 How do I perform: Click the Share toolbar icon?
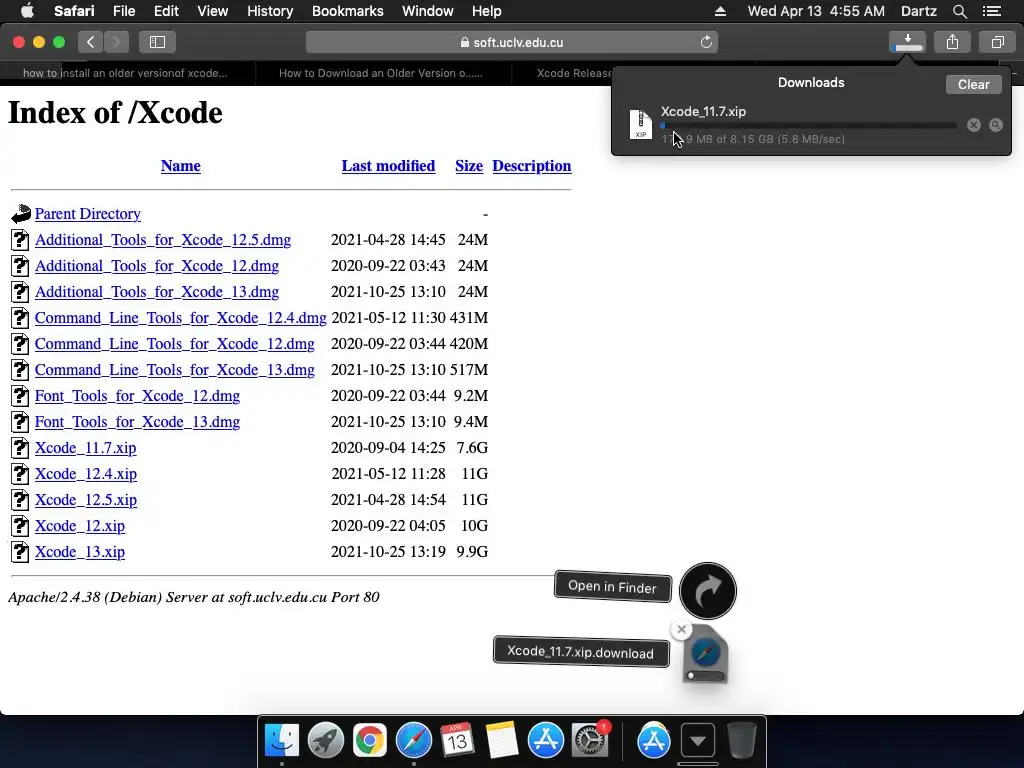pyautogui.click(x=952, y=42)
